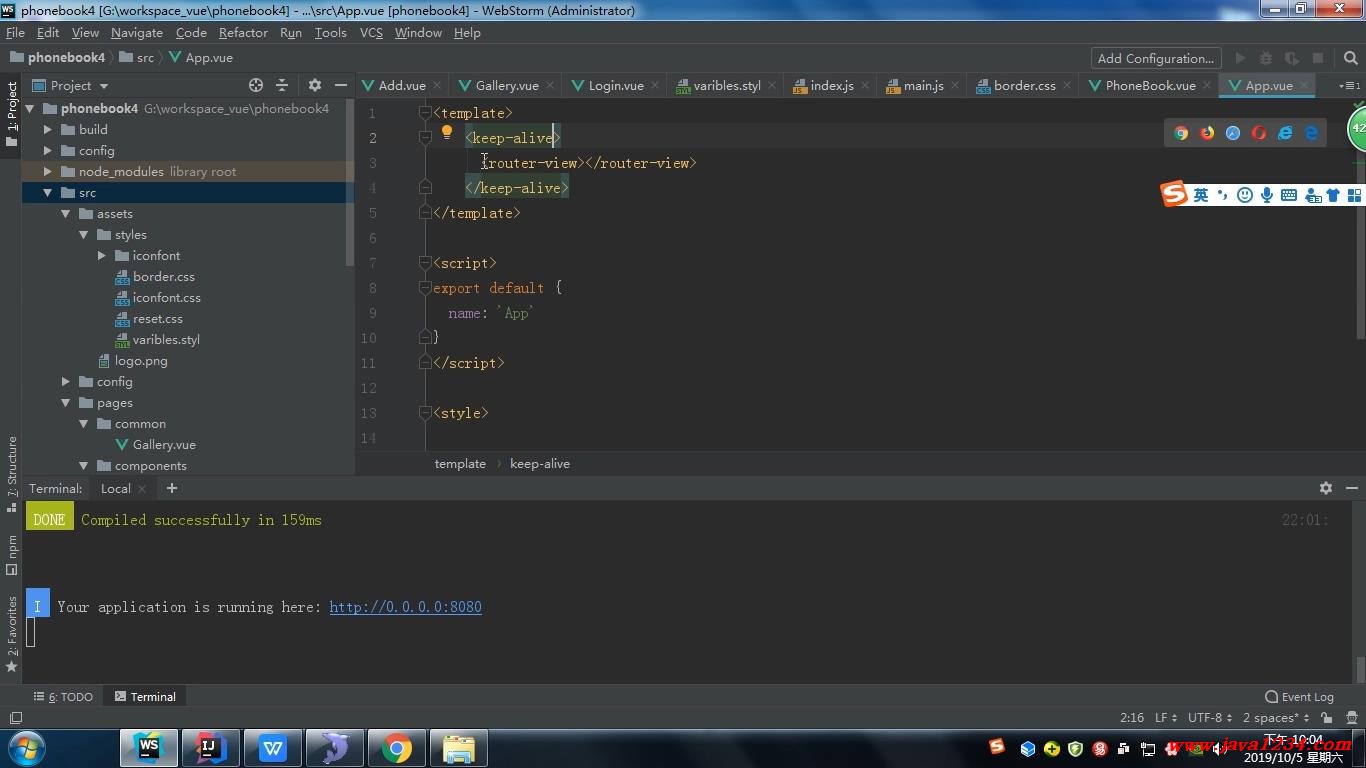Viewport: 1366px width, 768px height.
Task: Click Windows Start button
Action: tap(25, 747)
